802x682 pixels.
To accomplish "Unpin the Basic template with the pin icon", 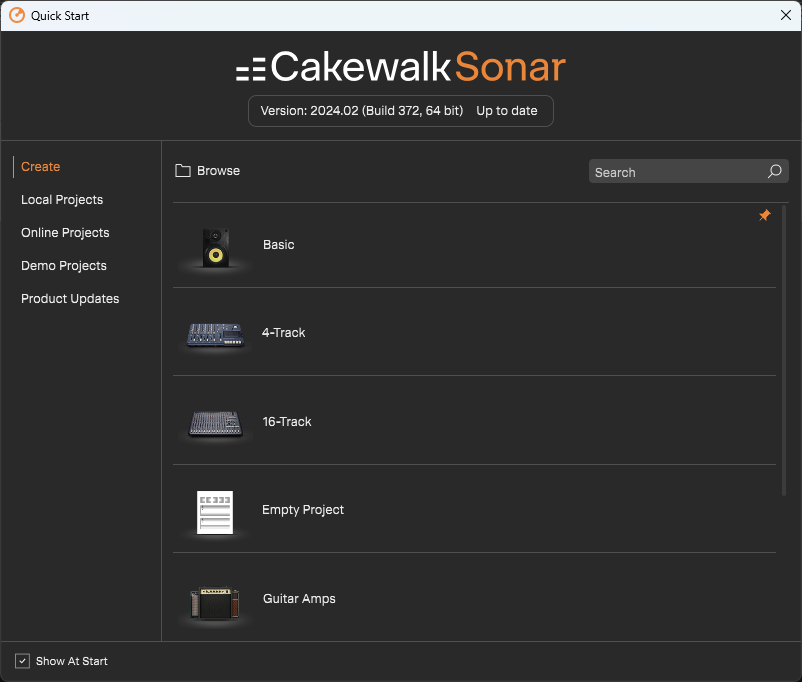I will tap(765, 215).
